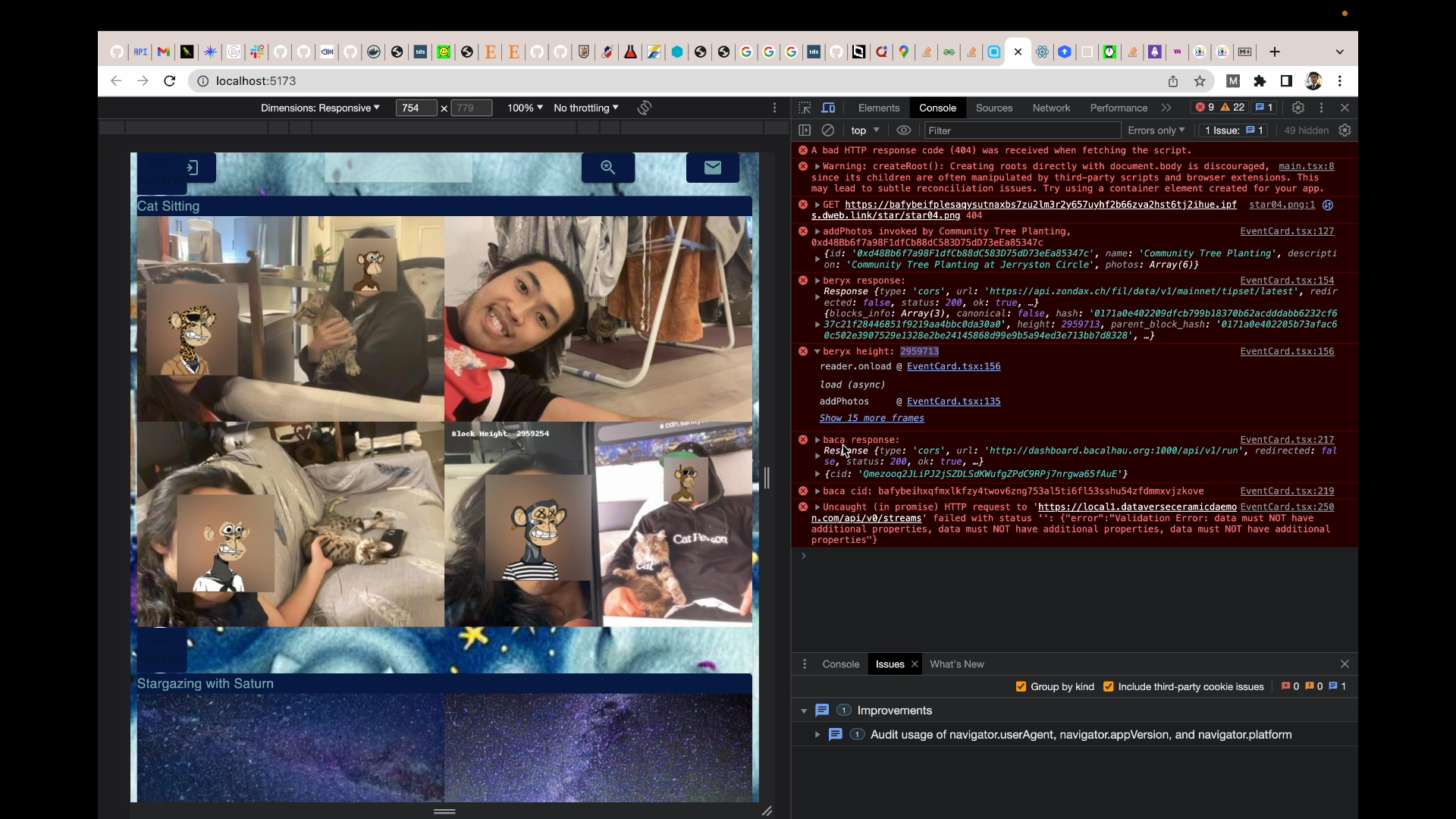Click the login arrow button in the page

tap(193, 168)
